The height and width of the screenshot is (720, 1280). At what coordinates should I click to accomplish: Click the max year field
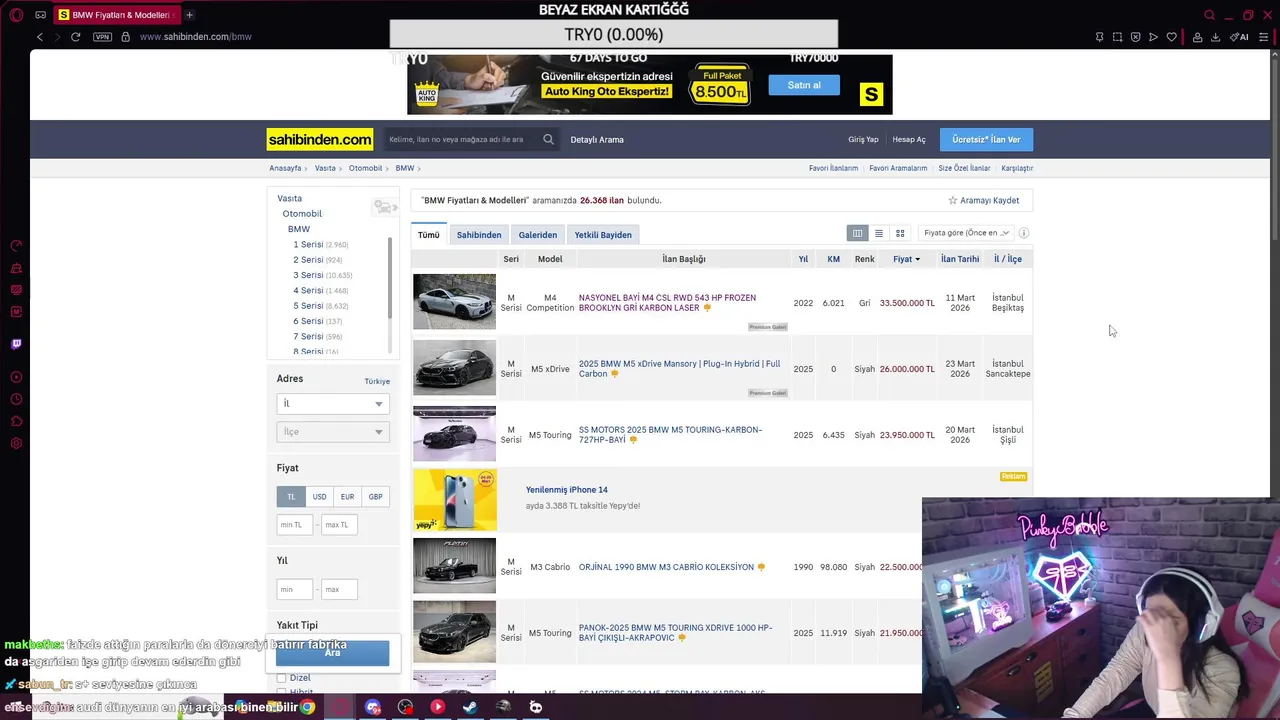pyautogui.click(x=339, y=590)
